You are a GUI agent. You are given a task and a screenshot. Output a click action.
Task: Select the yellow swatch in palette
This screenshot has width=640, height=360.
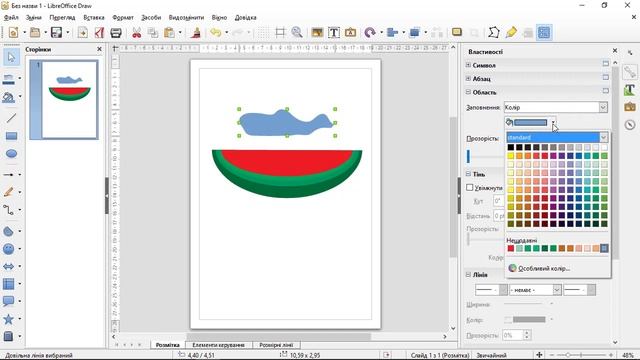click(511, 156)
